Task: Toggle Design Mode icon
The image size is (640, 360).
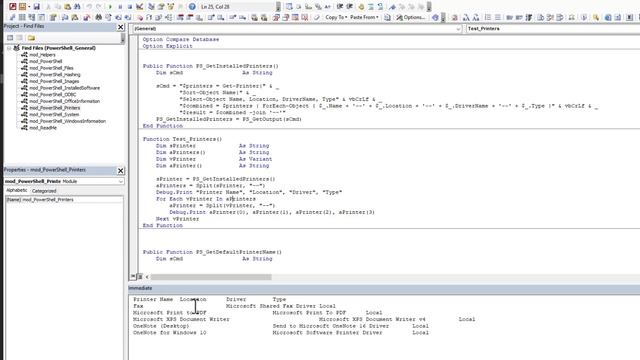Action: [140, 7]
